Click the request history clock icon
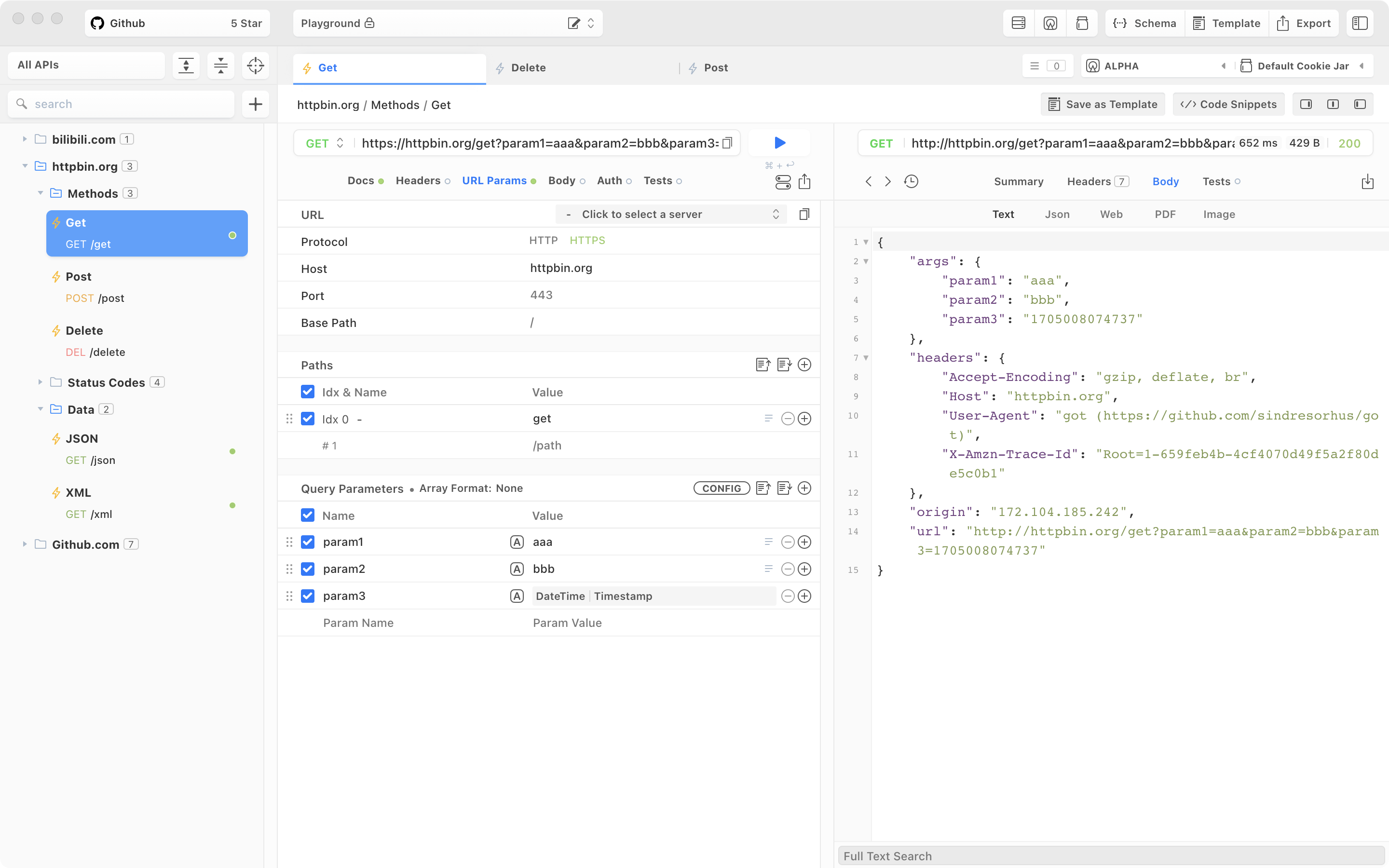Screen dimensions: 1389x868 click(911, 181)
